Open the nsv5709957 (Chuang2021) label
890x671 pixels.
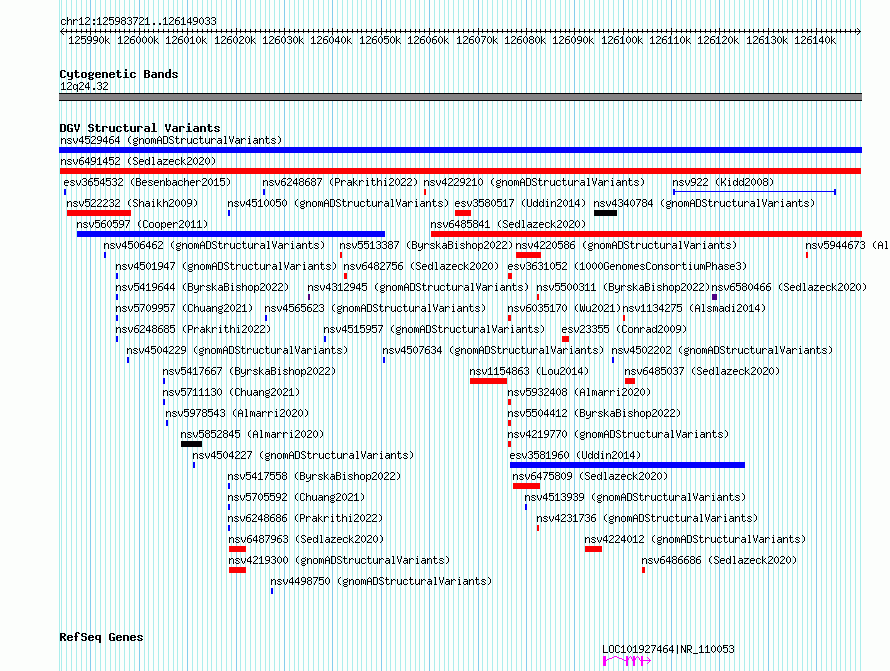(184, 308)
